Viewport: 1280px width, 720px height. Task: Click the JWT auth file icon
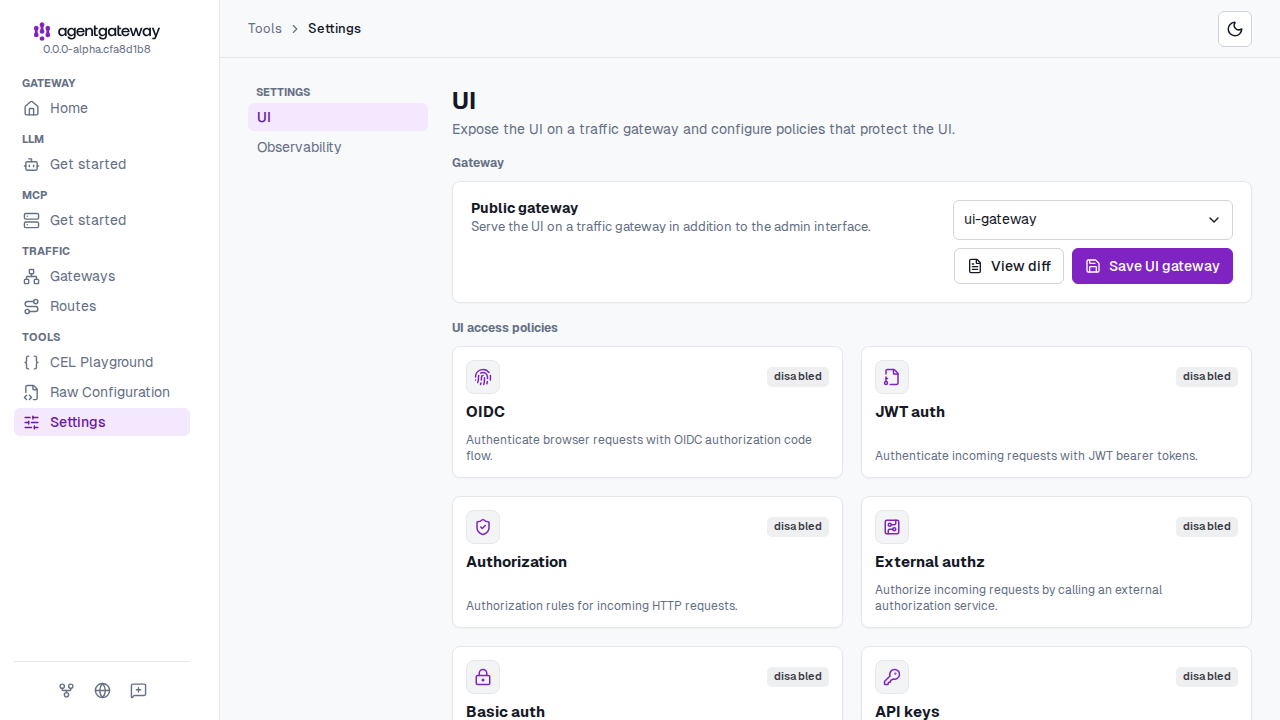click(x=892, y=377)
